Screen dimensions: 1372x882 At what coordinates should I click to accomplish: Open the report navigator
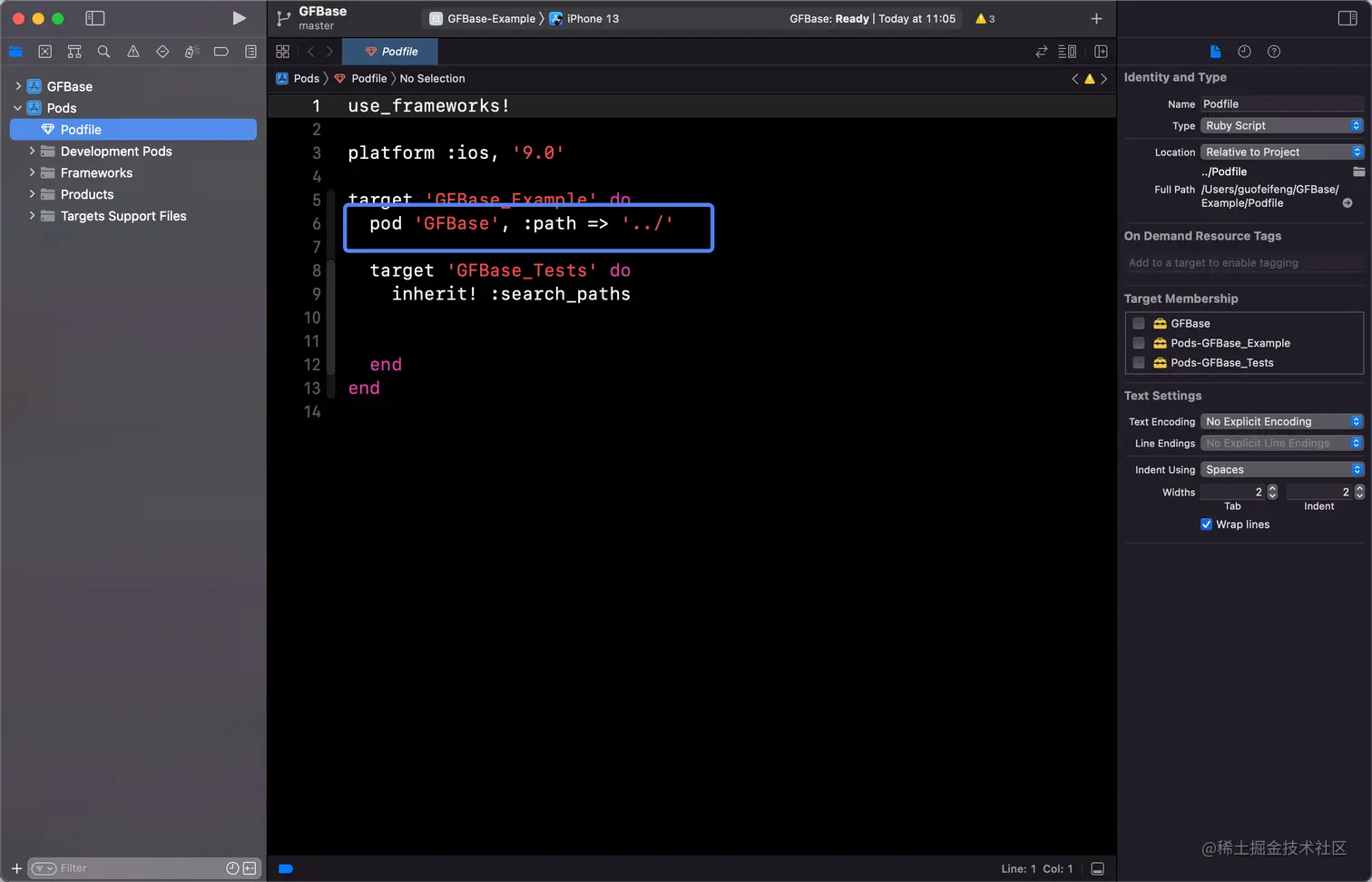[x=250, y=52]
